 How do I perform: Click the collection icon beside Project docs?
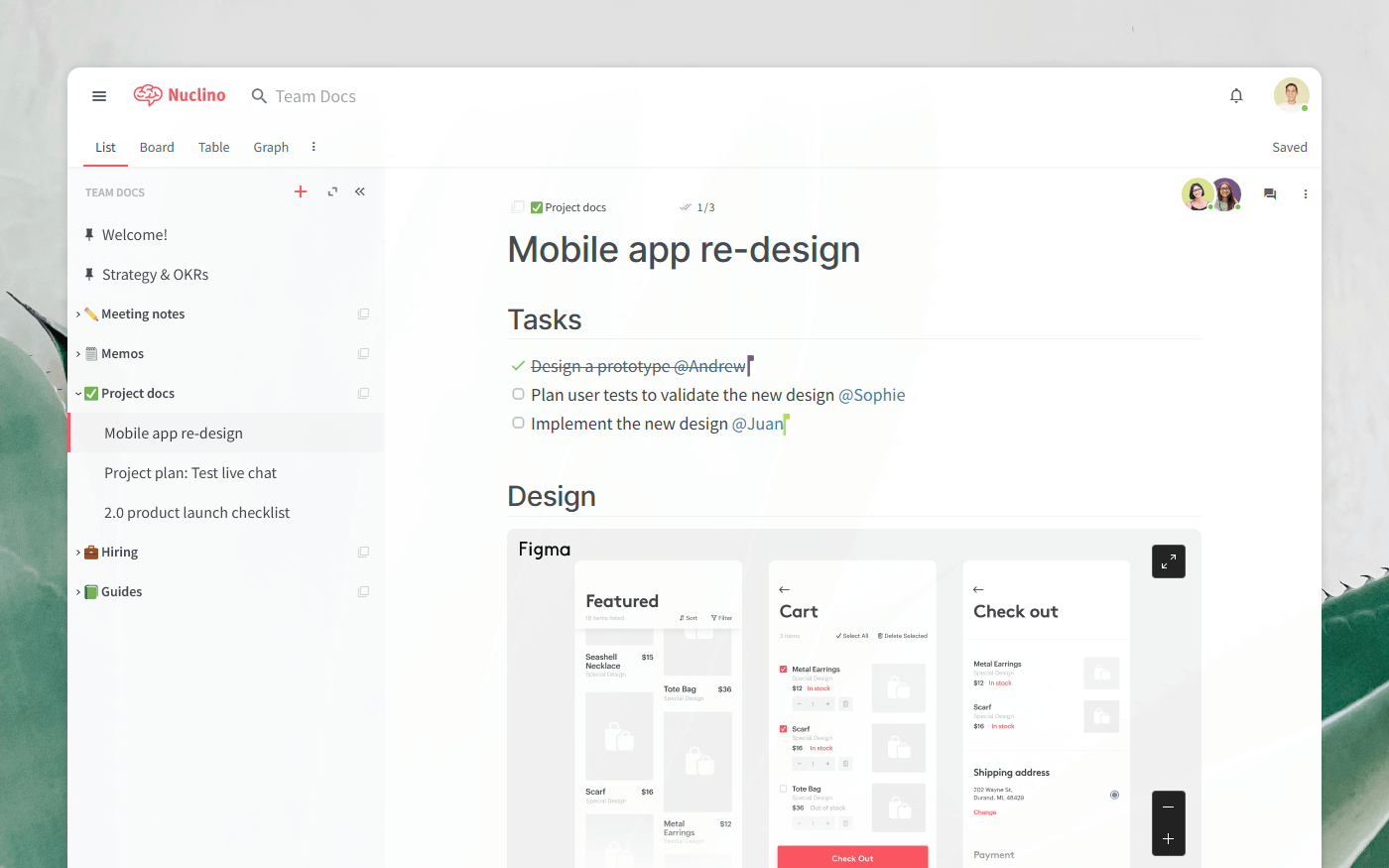(x=363, y=394)
